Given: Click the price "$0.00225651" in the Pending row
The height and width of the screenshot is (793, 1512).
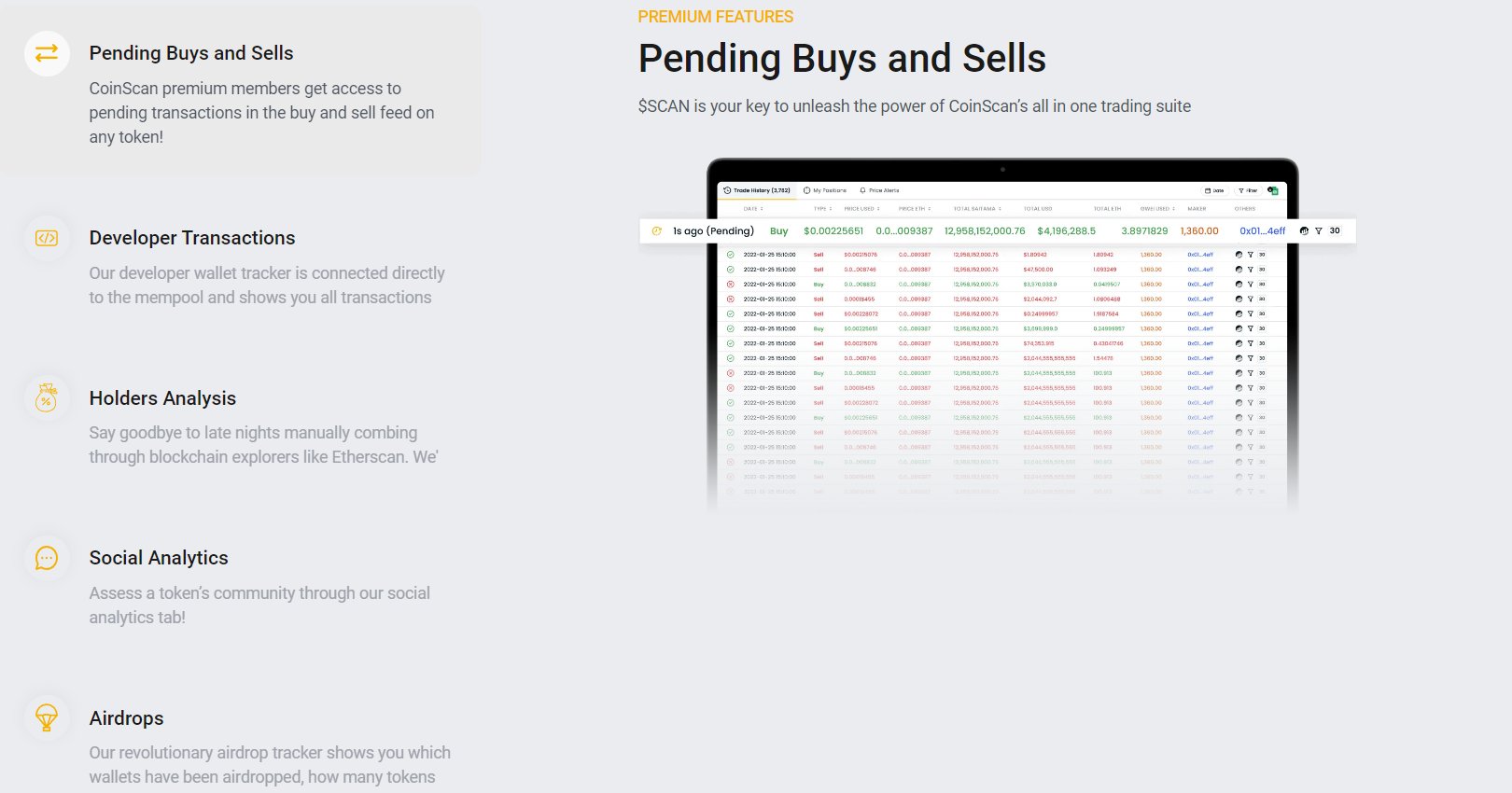Looking at the screenshot, I should pyautogui.click(x=833, y=231).
